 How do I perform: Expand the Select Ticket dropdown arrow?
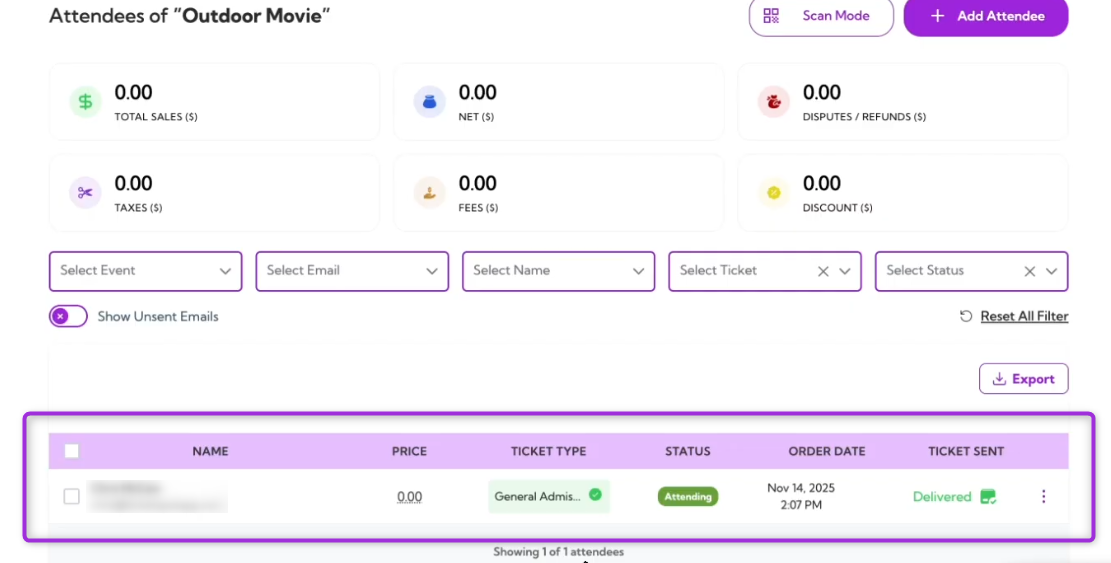tap(845, 271)
